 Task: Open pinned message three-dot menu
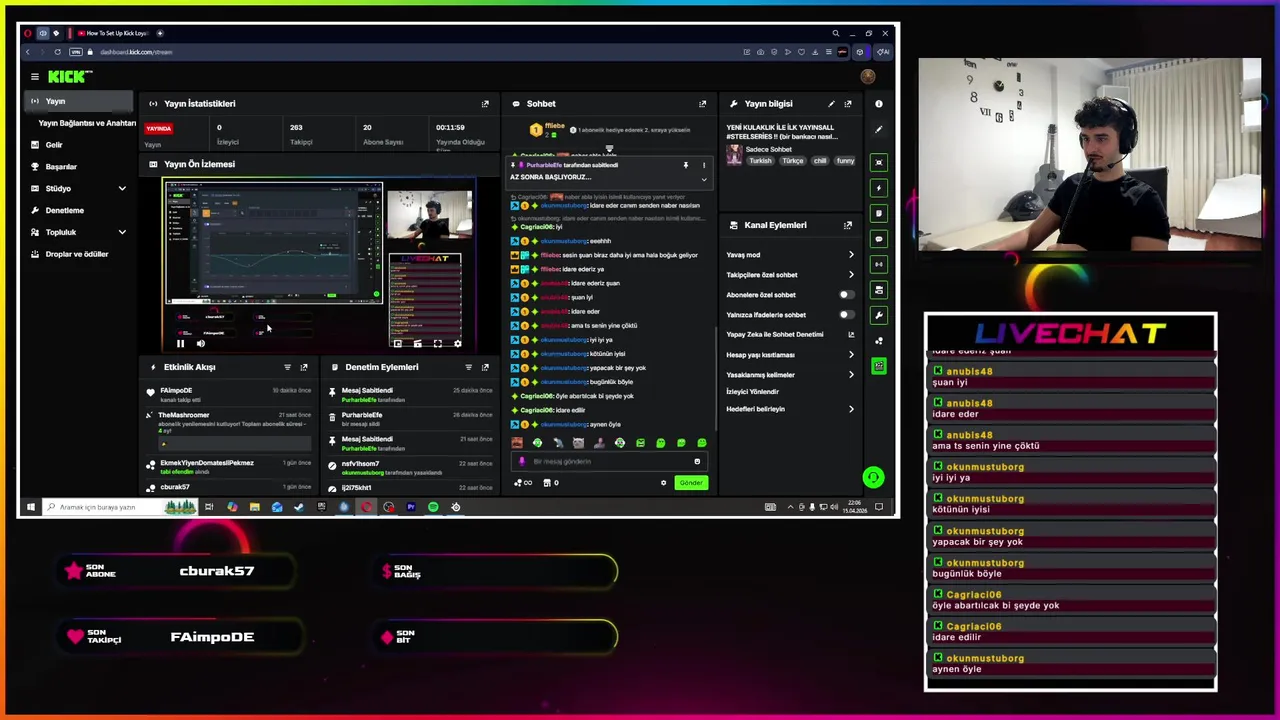click(x=703, y=165)
